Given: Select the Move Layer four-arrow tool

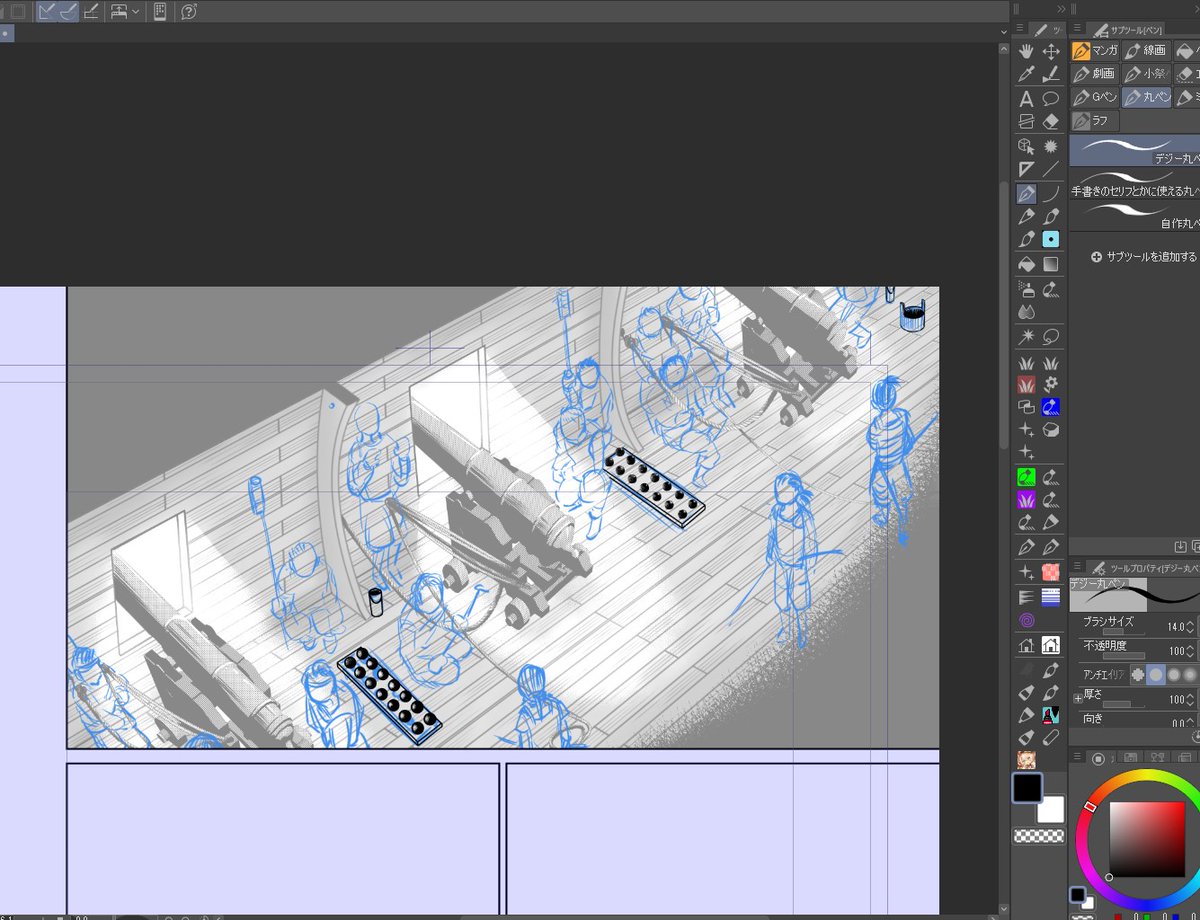Looking at the screenshot, I should [x=1051, y=51].
